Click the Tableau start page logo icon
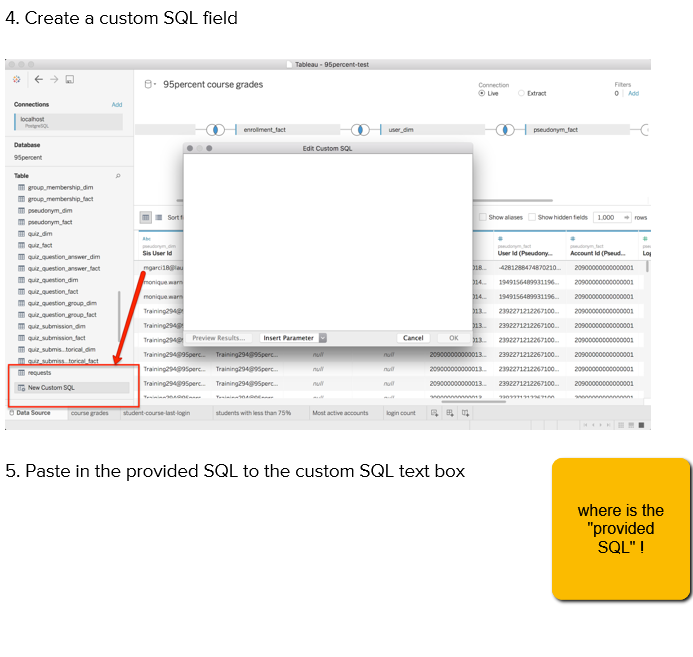 [x=16, y=80]
